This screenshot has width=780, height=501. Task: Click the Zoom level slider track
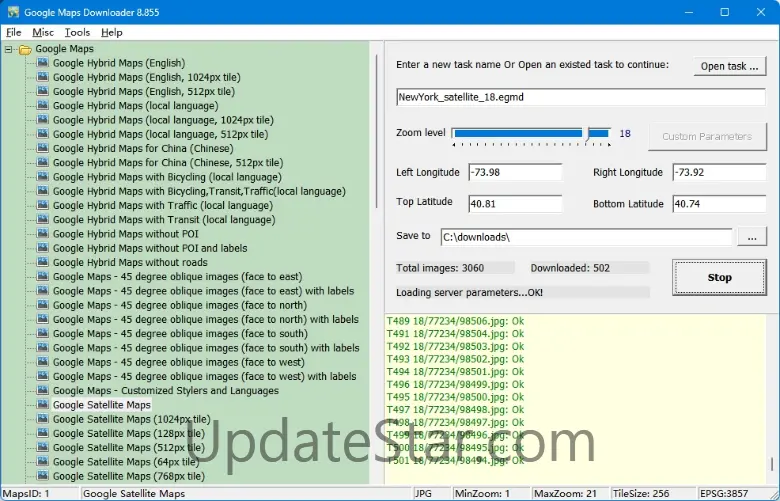coord(531,133)
